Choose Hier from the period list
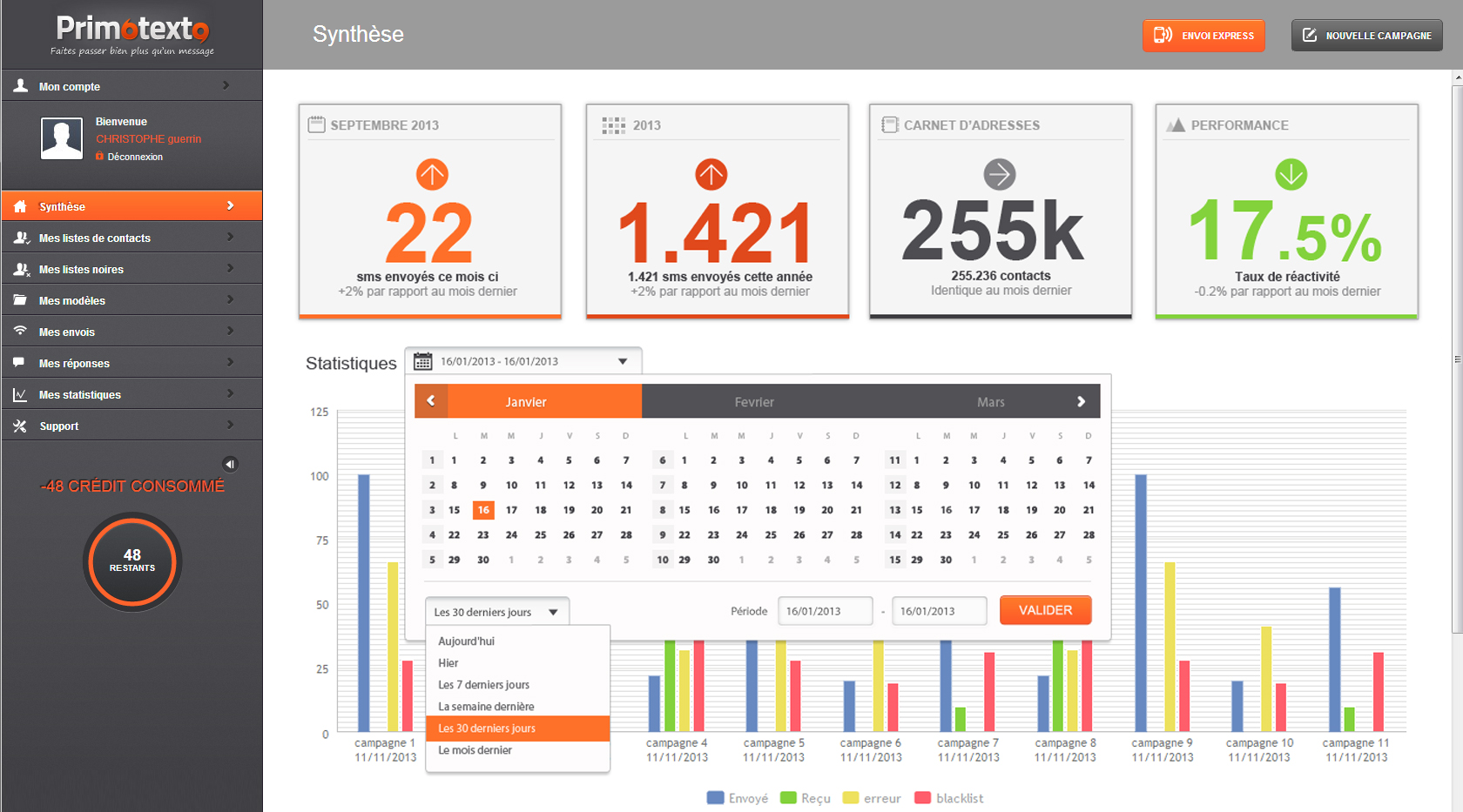 [x=518, y=663]
